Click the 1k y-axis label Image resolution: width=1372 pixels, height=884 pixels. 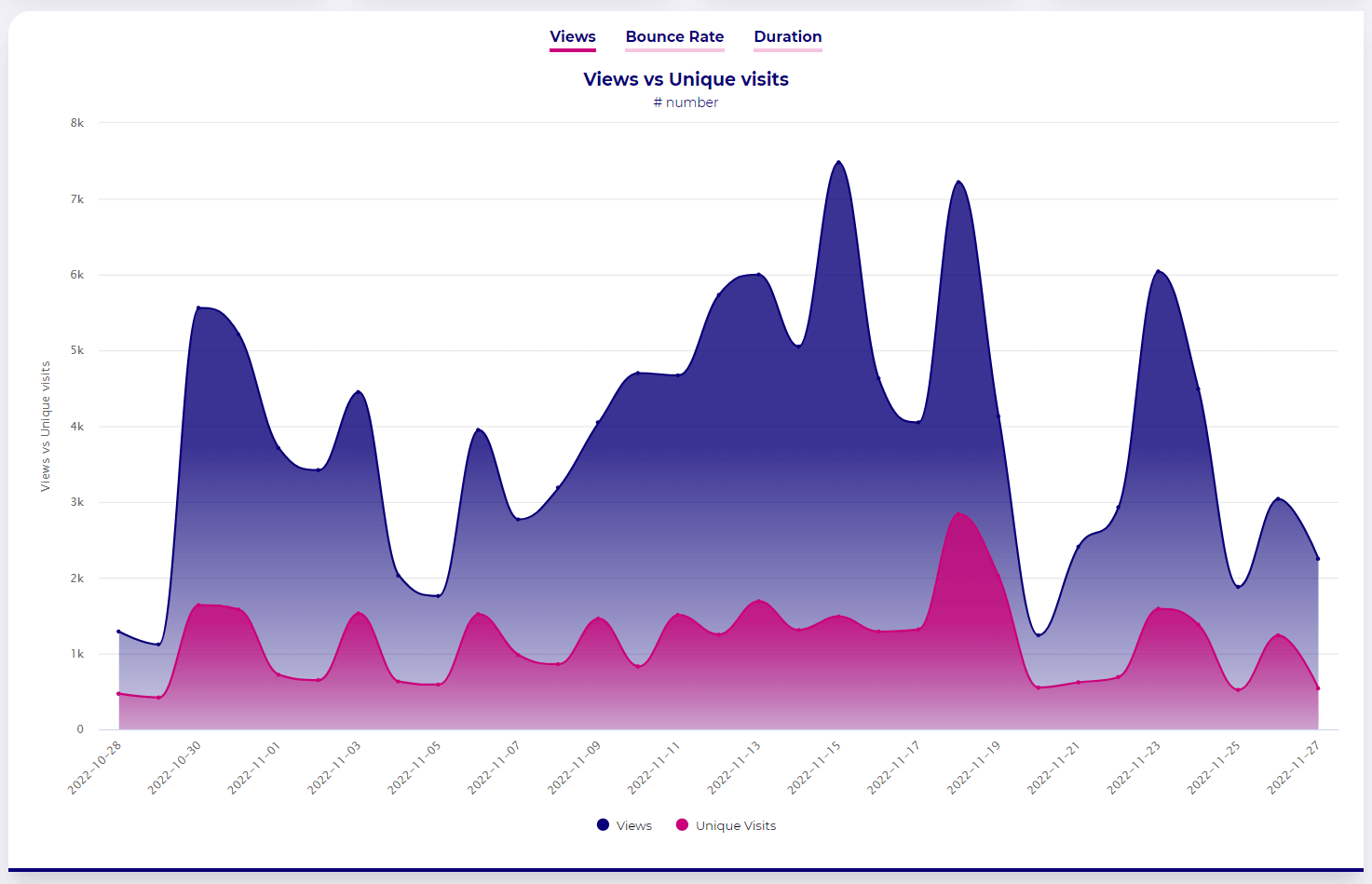click(77, 654)
